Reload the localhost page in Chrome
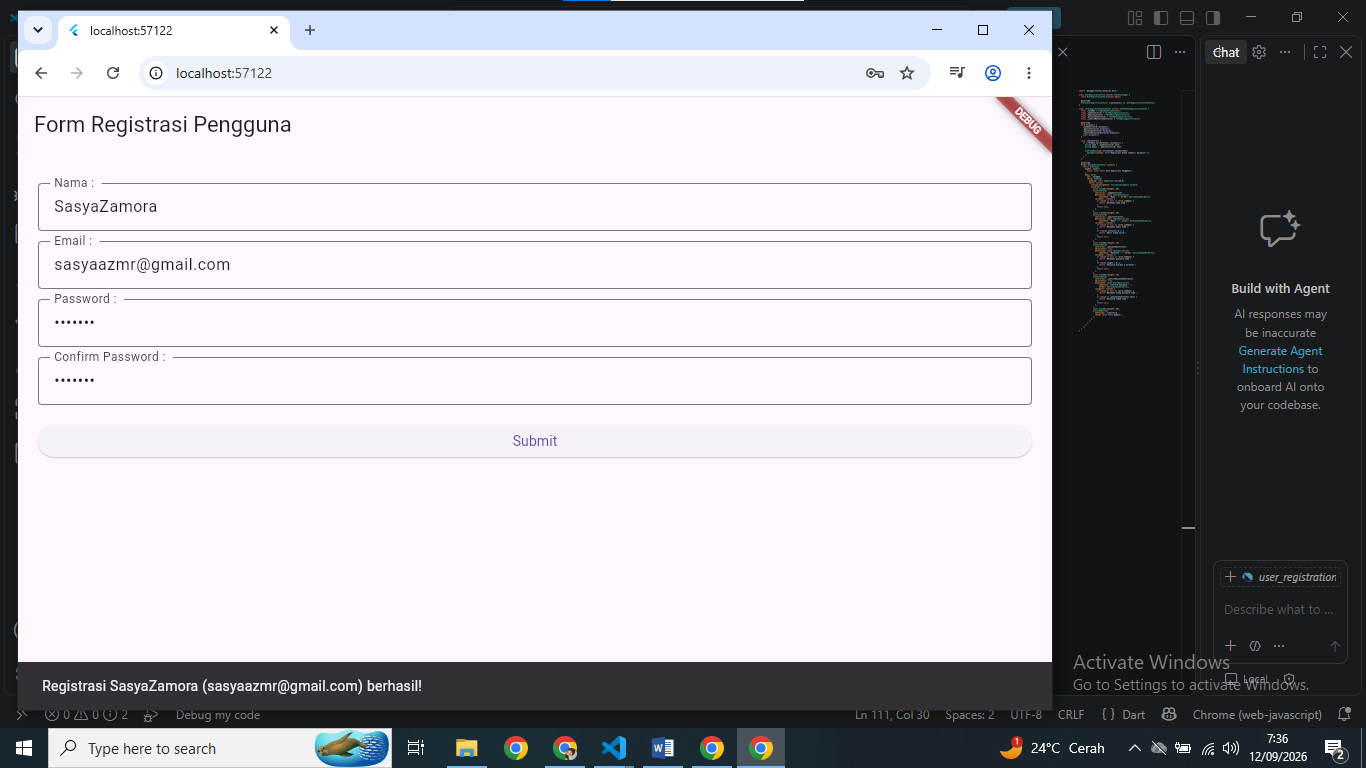The image size is (1366, 768). pos(113,73)
